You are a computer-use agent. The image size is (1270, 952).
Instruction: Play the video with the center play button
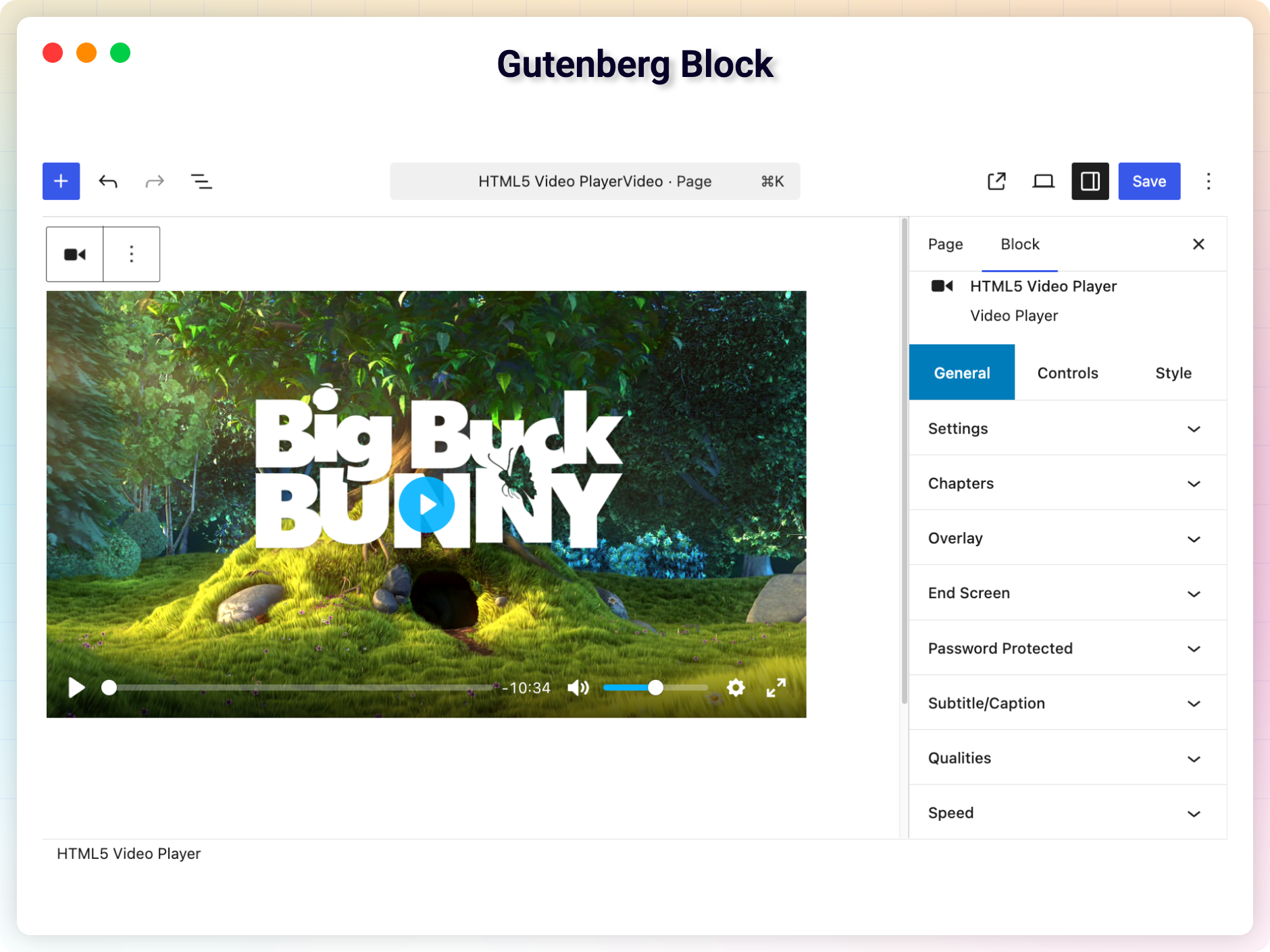point(426,504)
